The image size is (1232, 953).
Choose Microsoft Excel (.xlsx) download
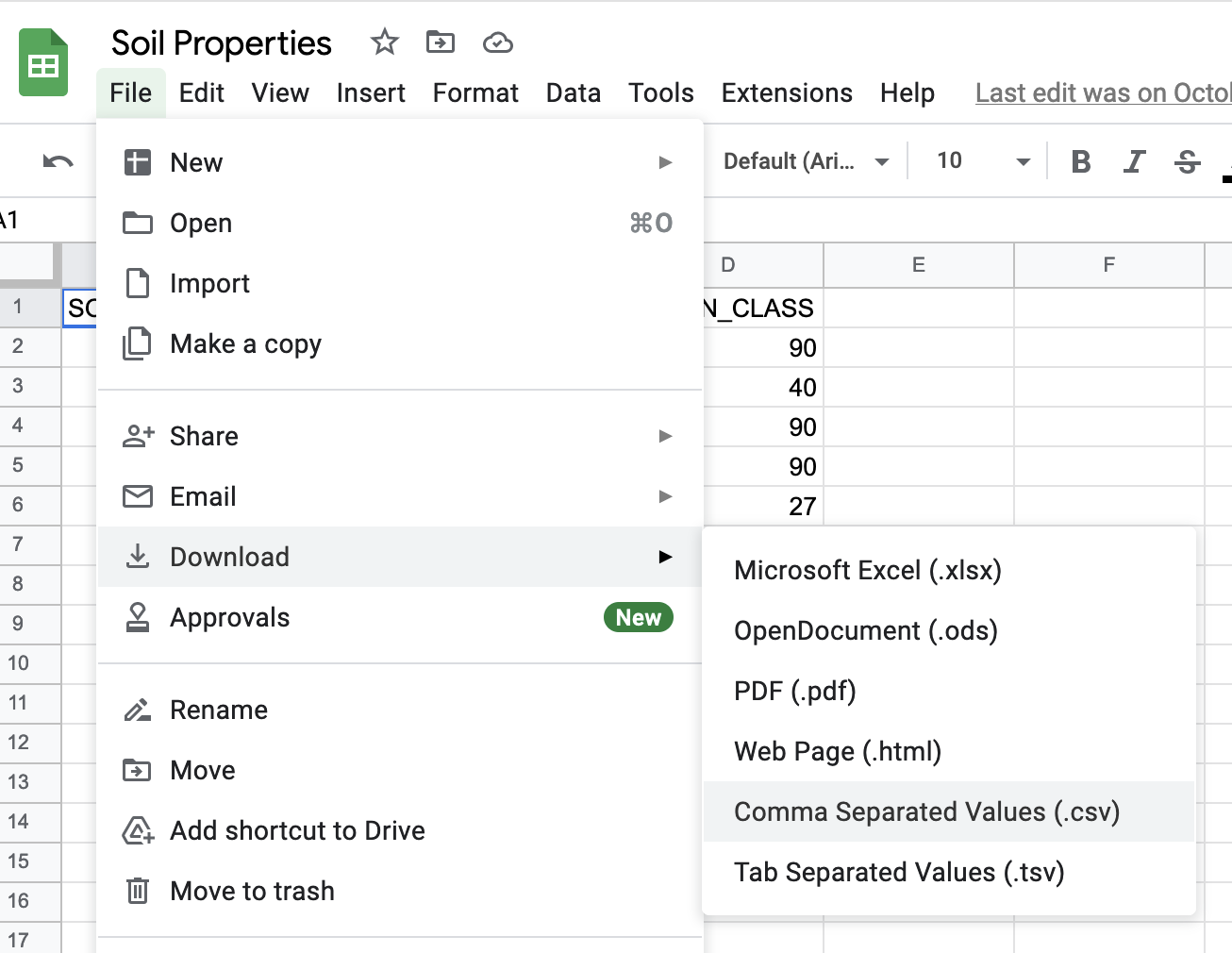pos(867,570)
